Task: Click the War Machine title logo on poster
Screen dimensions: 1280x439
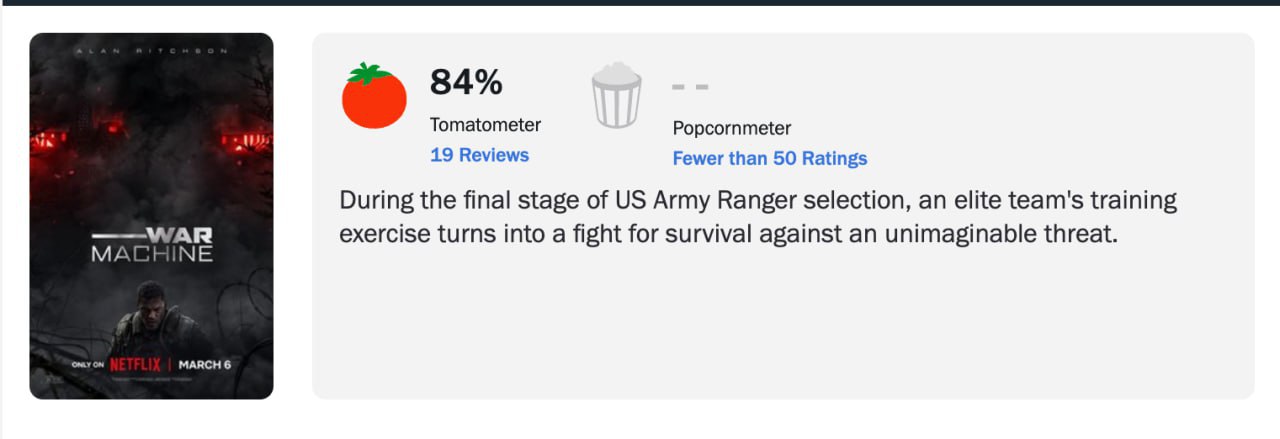Action: [x=152, y=245]
